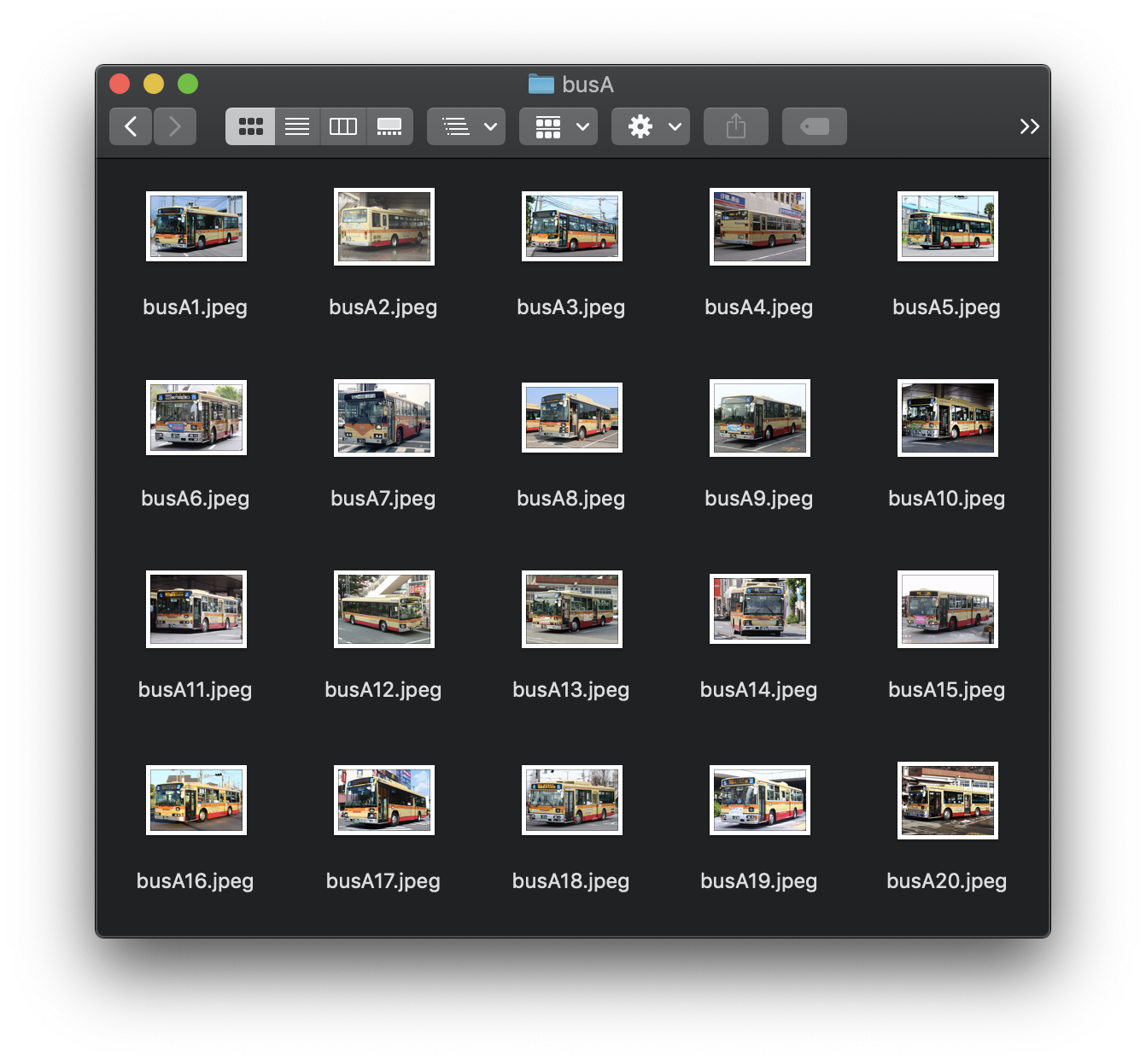
Task: Click the busA folder icon in the title bar
Action: (x=541, y=84)
